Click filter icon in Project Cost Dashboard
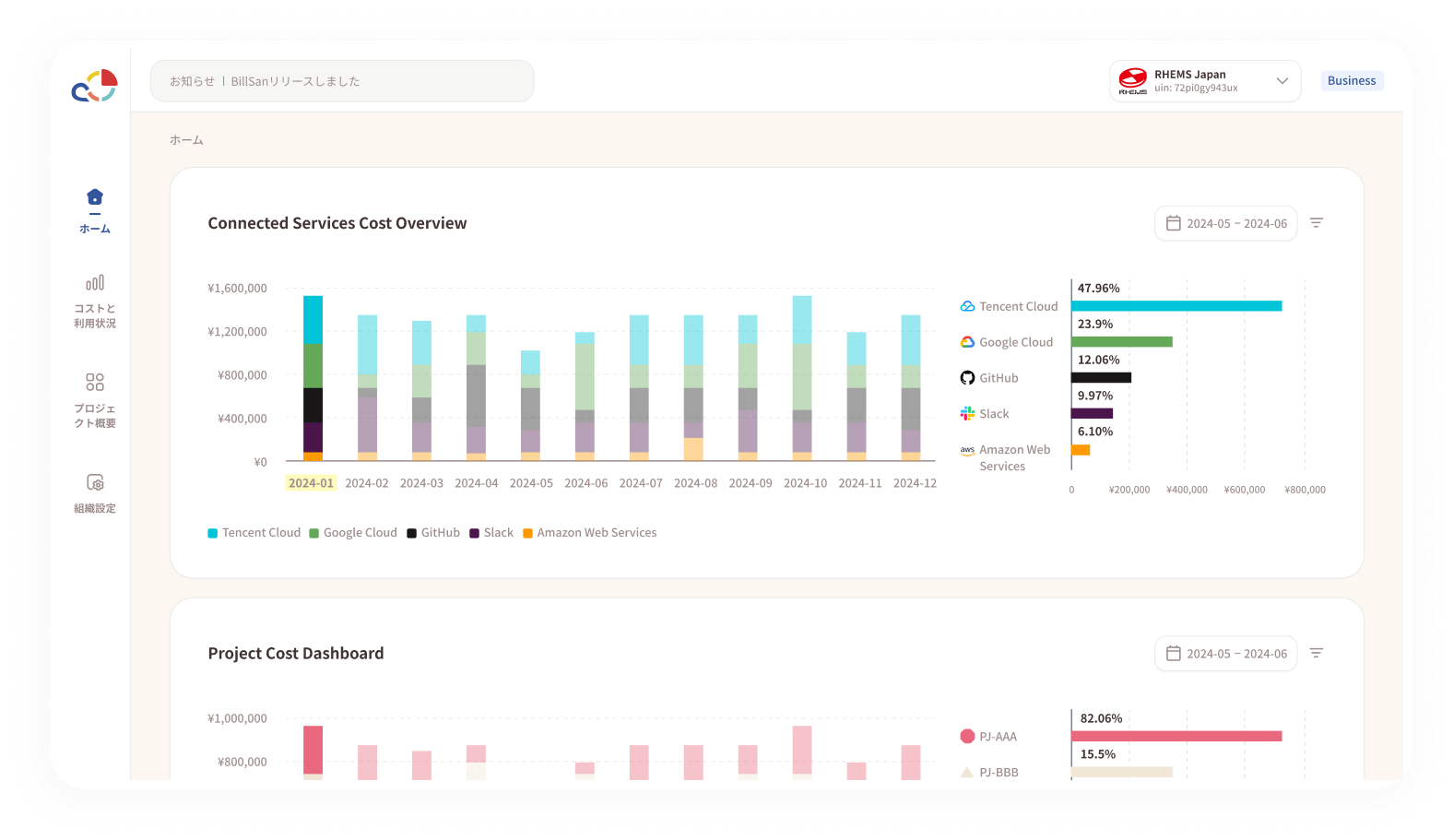The width and height of the screenshot is (1454, 840). click(x=1317, y=653)
